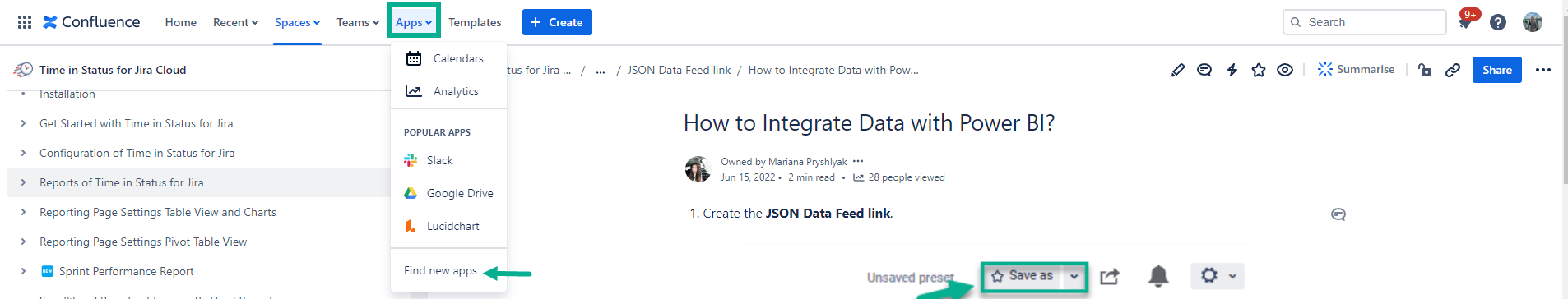Copy the page link icon
This screenshot has width=1568, height=299.
[x=1453, y=70]
